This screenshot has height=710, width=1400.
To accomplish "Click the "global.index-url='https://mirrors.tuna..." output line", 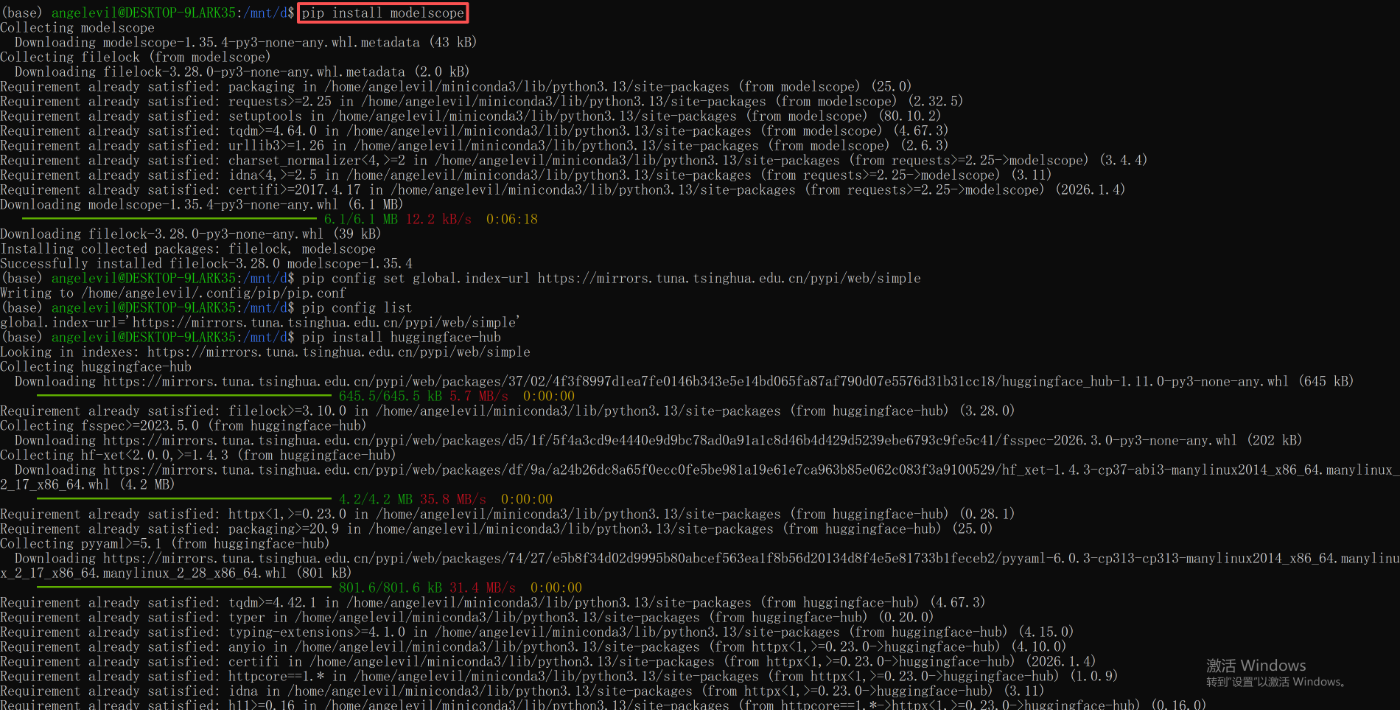I will pyautogui.click(x=259, y=322).
